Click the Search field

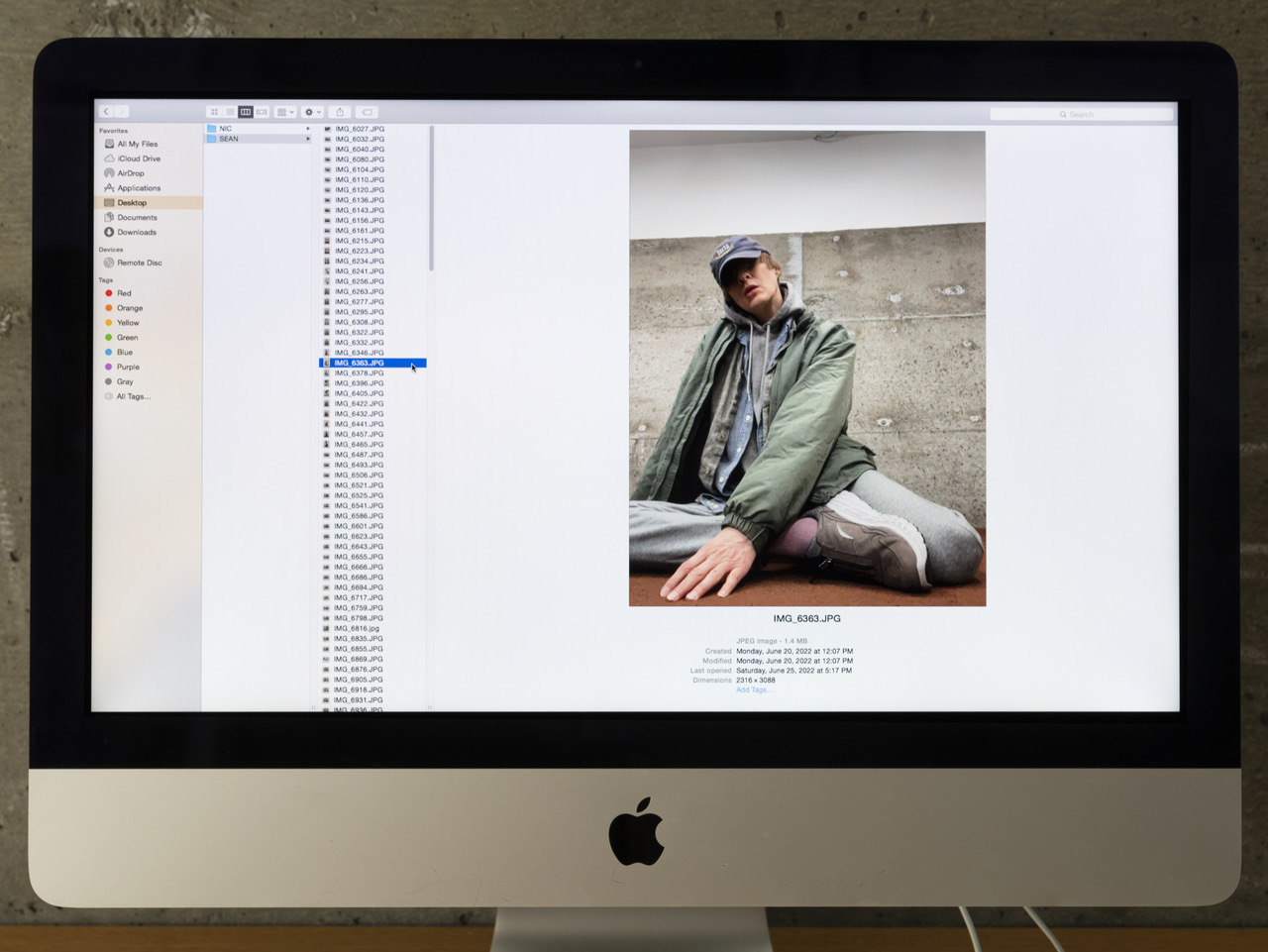1081,115
